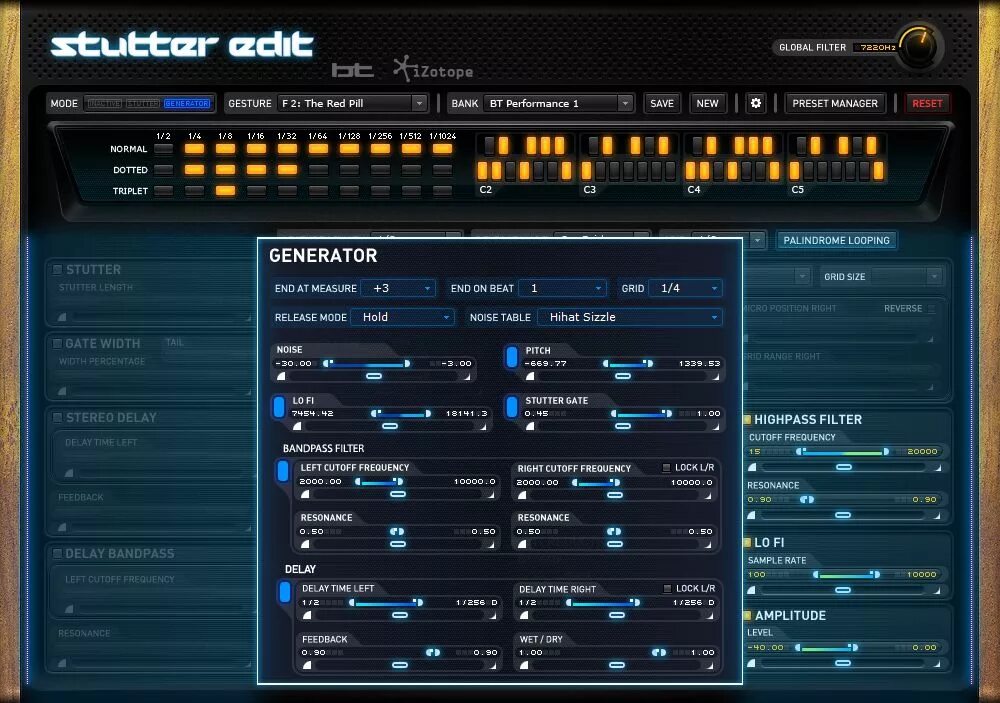Click the red Reset button
This screenshot has width=1000, height=703.
(x=927, y=103)
